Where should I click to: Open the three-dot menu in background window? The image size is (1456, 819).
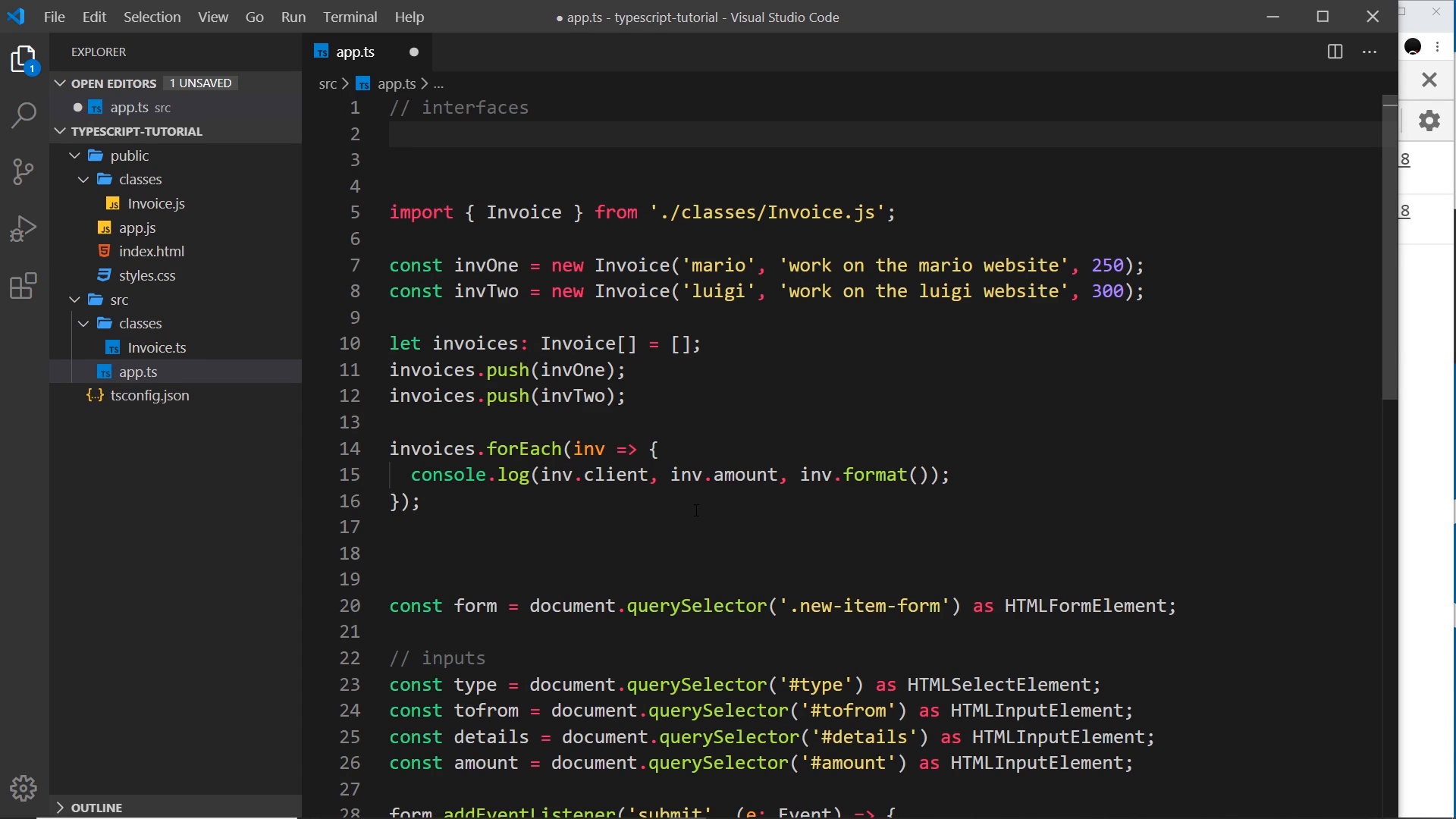(1438, 47)
